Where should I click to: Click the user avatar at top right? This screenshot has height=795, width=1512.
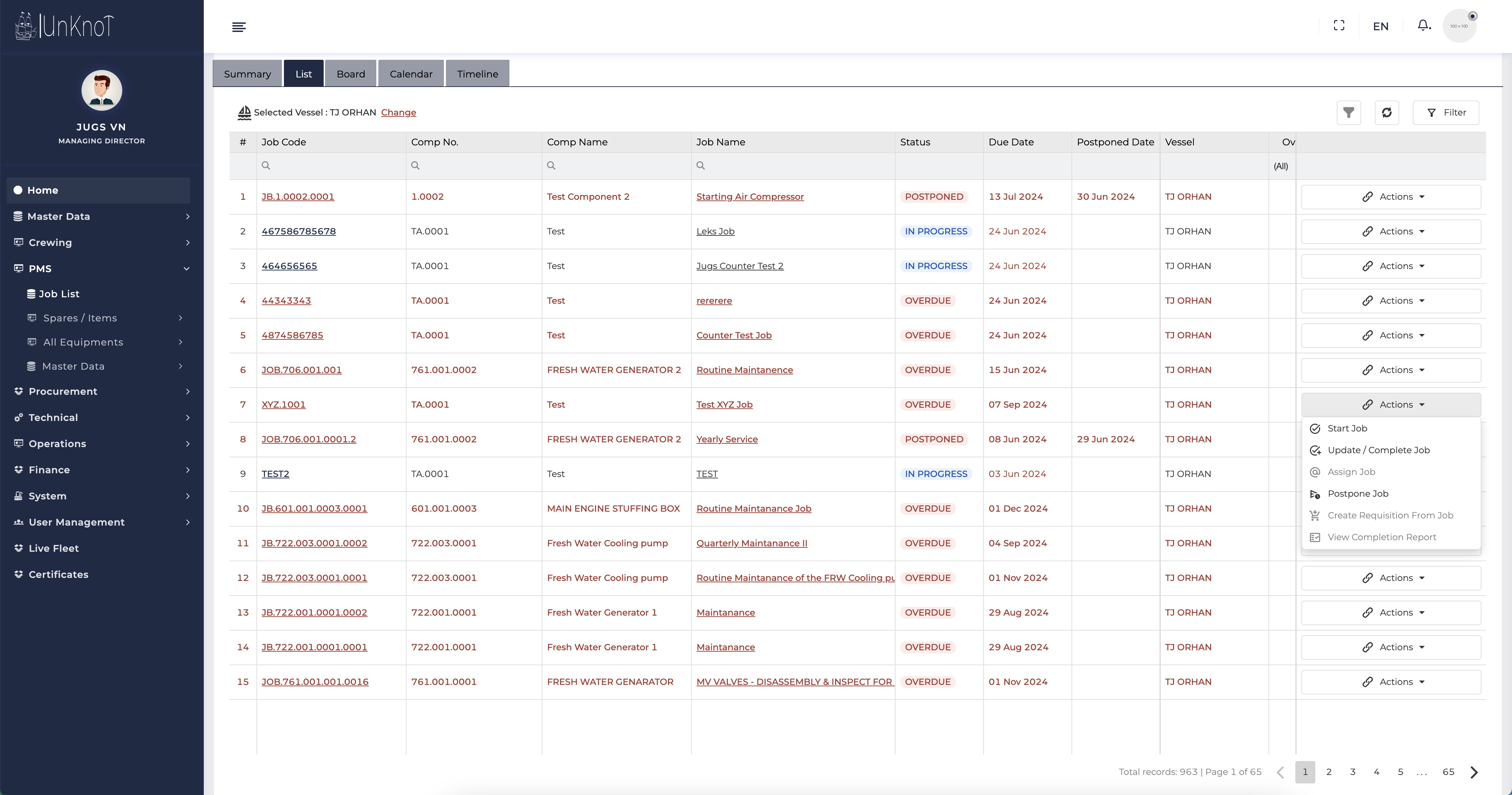click(1459, 26)
